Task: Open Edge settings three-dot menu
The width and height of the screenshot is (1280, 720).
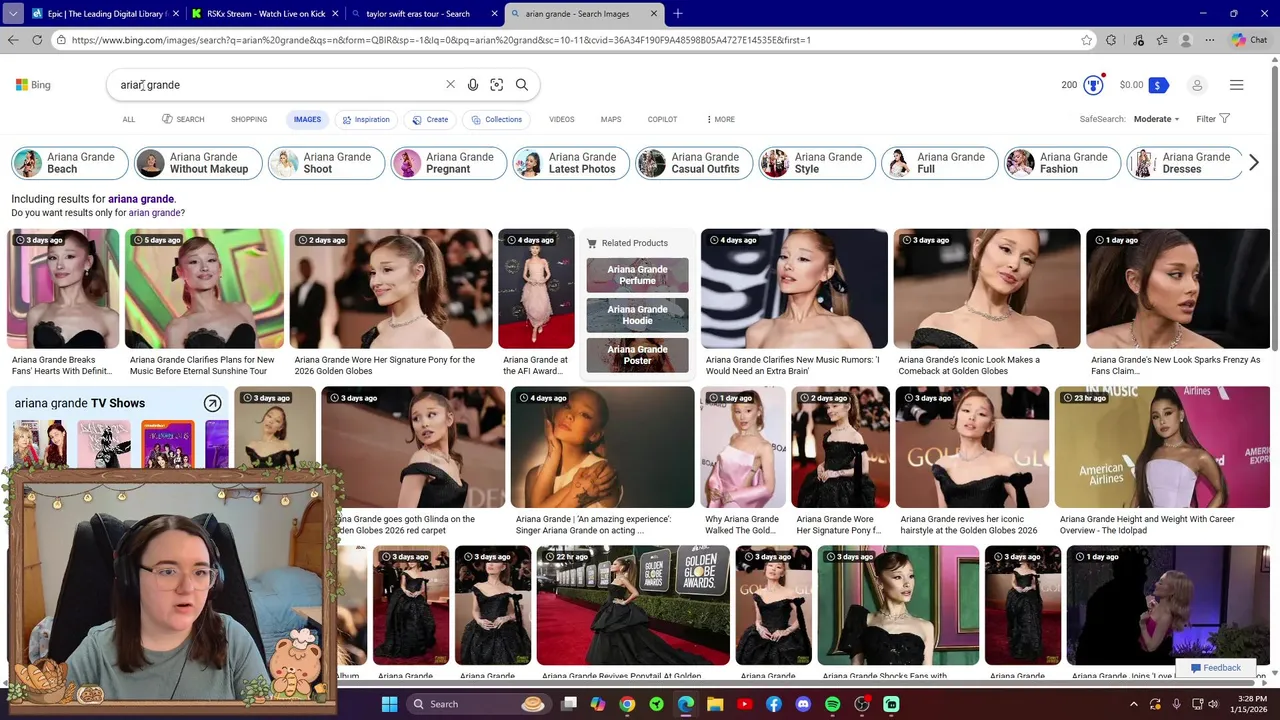Action: point(1210,40)
